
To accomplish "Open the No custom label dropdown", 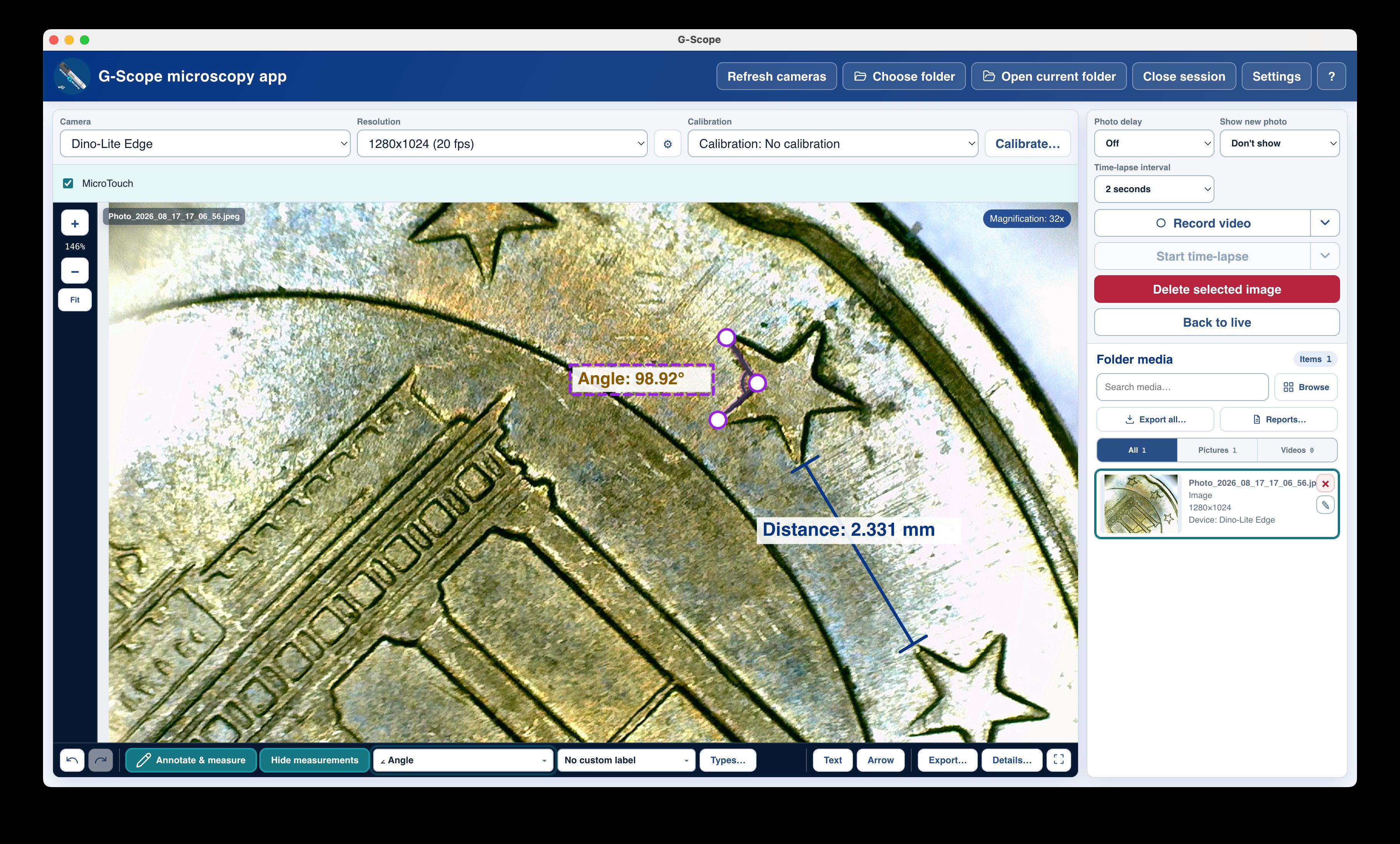I will click(x=626, y=760).
